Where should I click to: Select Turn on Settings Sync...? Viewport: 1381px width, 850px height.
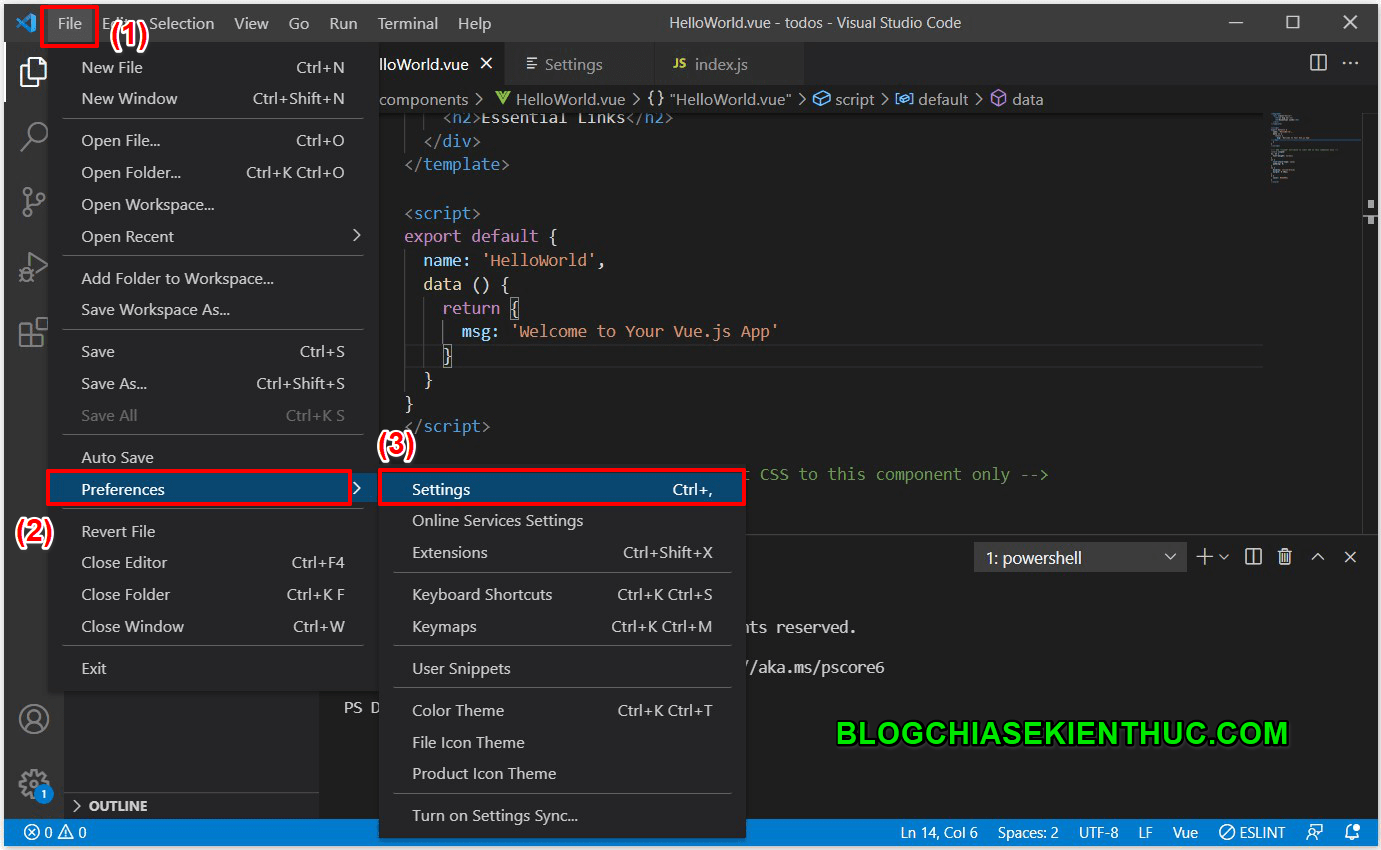coord(562,815)
